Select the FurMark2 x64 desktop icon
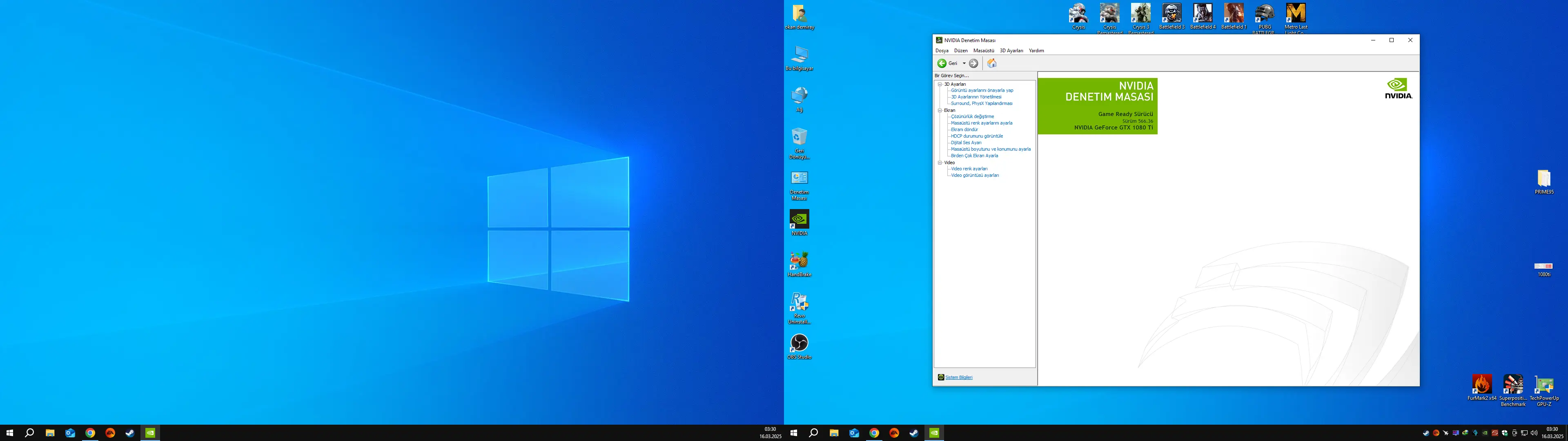The image size is (1568, 441). pyautogui.click(x=1481, y=388)
